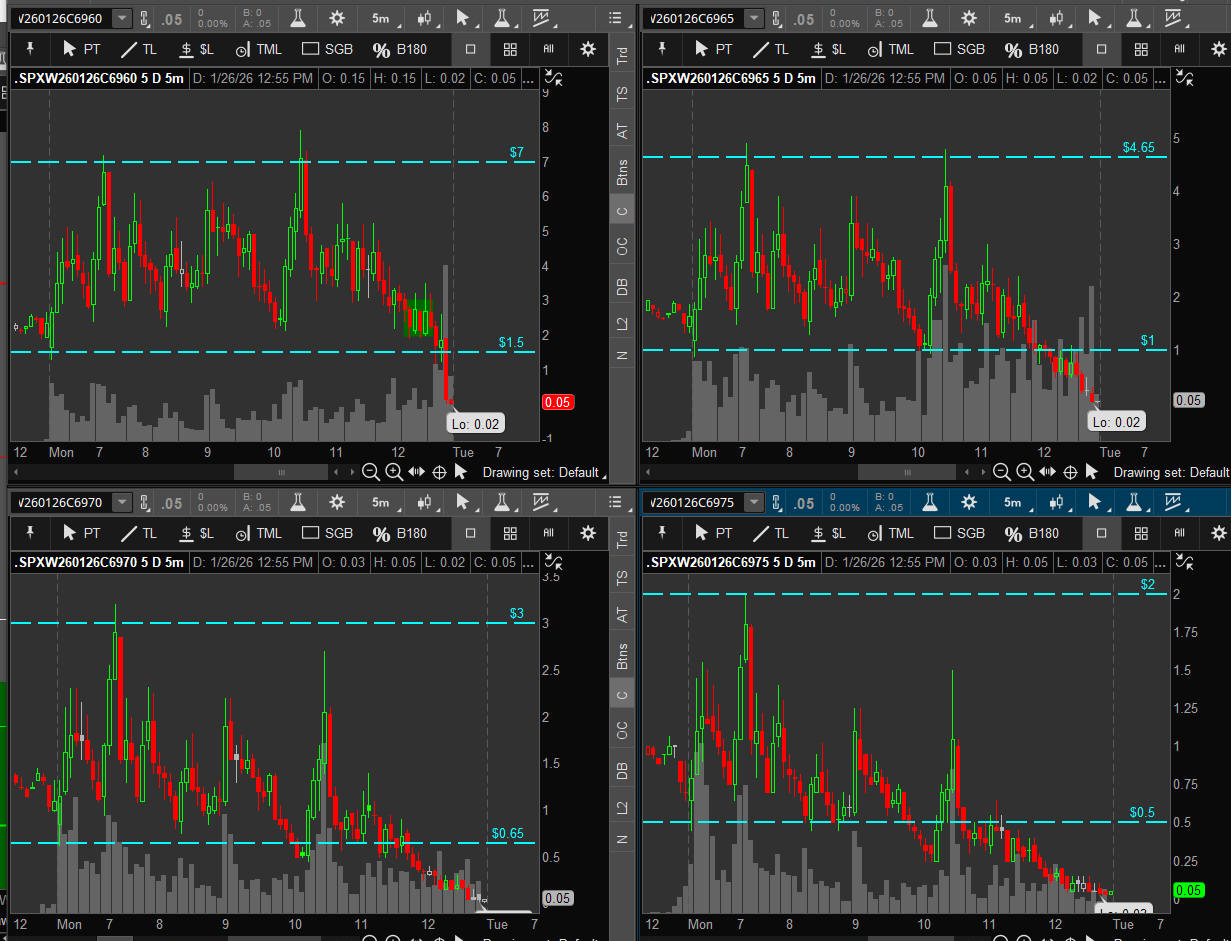The image size is (1231, 941).
Task: Switch to four-grid view in C6970 drawing toolbar
Action: point(510,533)
